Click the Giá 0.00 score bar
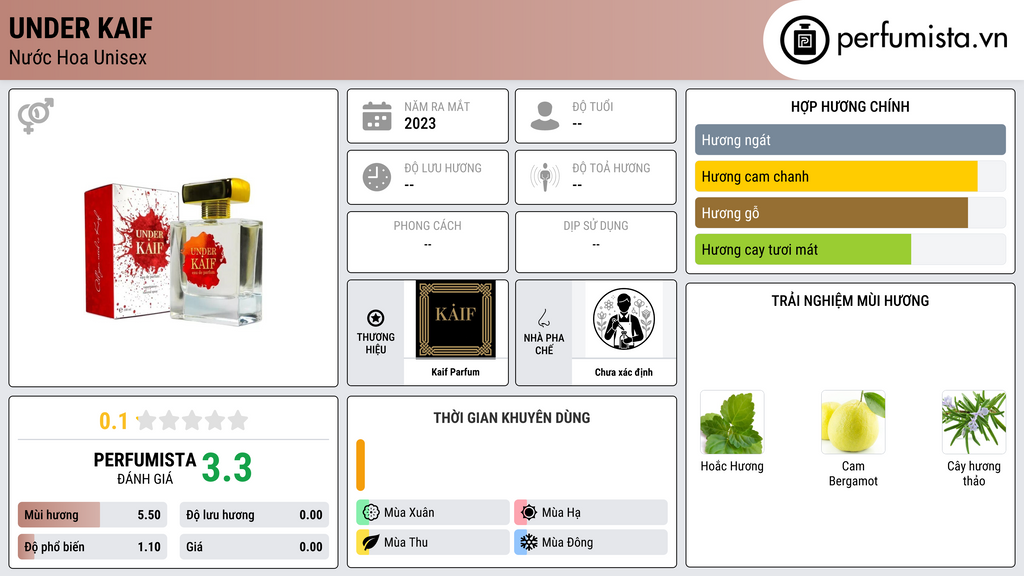This screenshot has width=1024, height=576. tap(254, 547)
